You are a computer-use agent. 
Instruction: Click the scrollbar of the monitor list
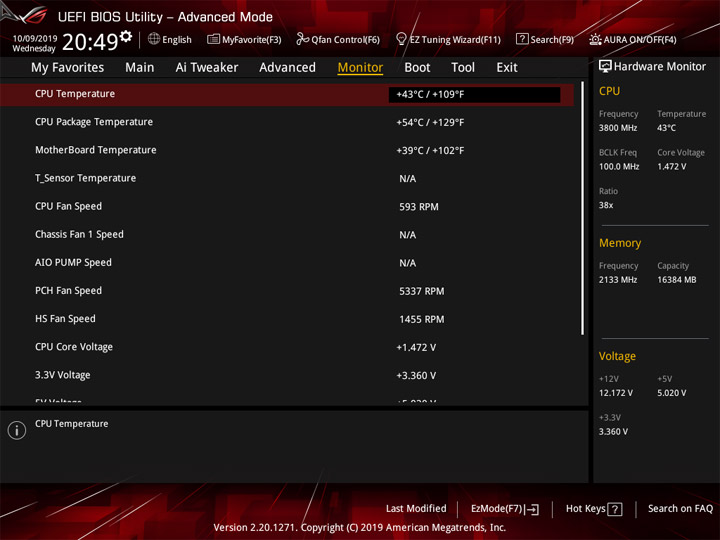583,208
